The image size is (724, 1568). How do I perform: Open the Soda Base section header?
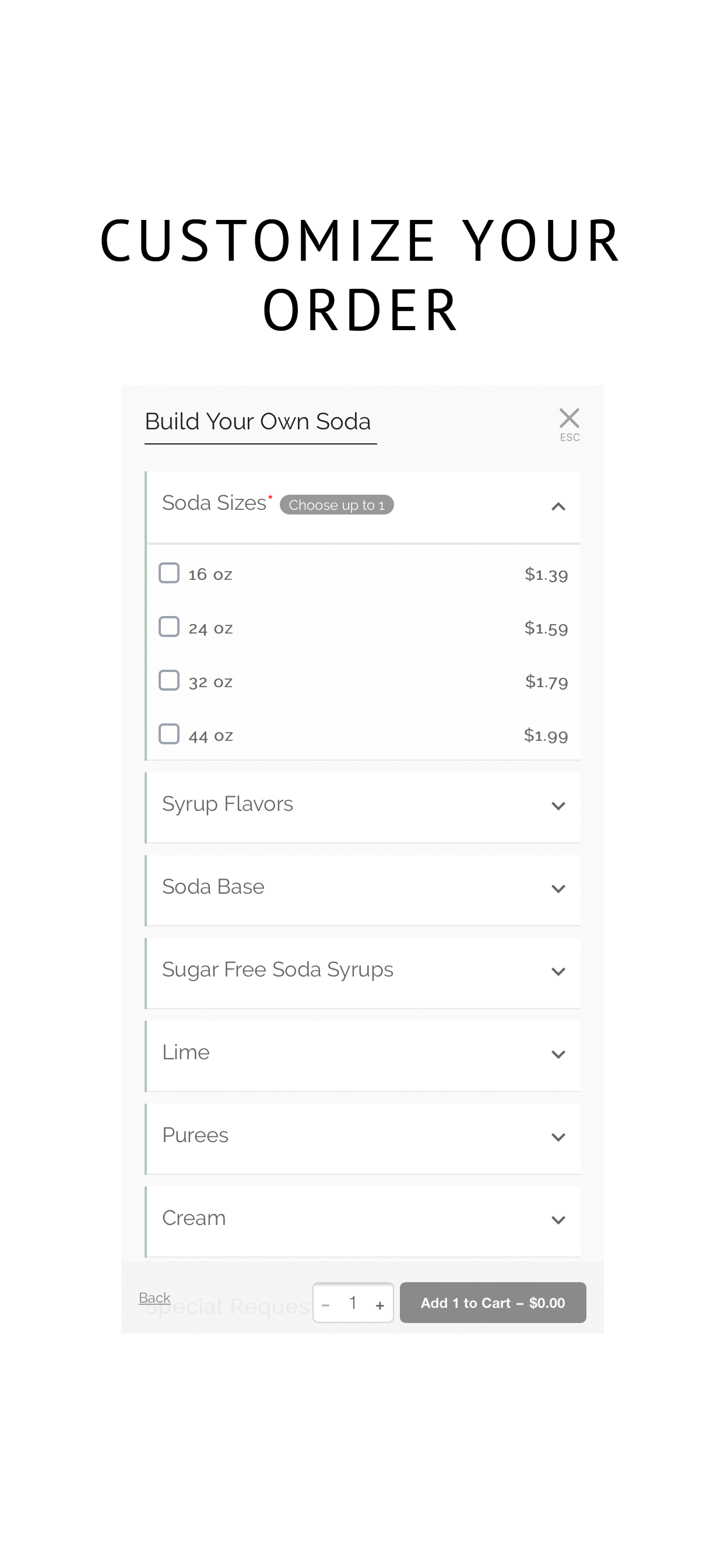(x=363, y=890)
